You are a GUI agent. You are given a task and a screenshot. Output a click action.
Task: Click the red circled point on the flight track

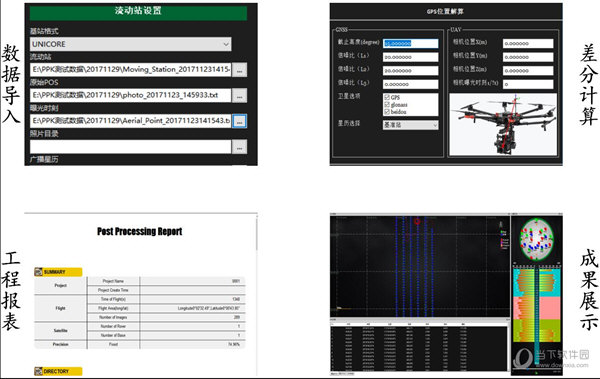(x=417, y=221)
